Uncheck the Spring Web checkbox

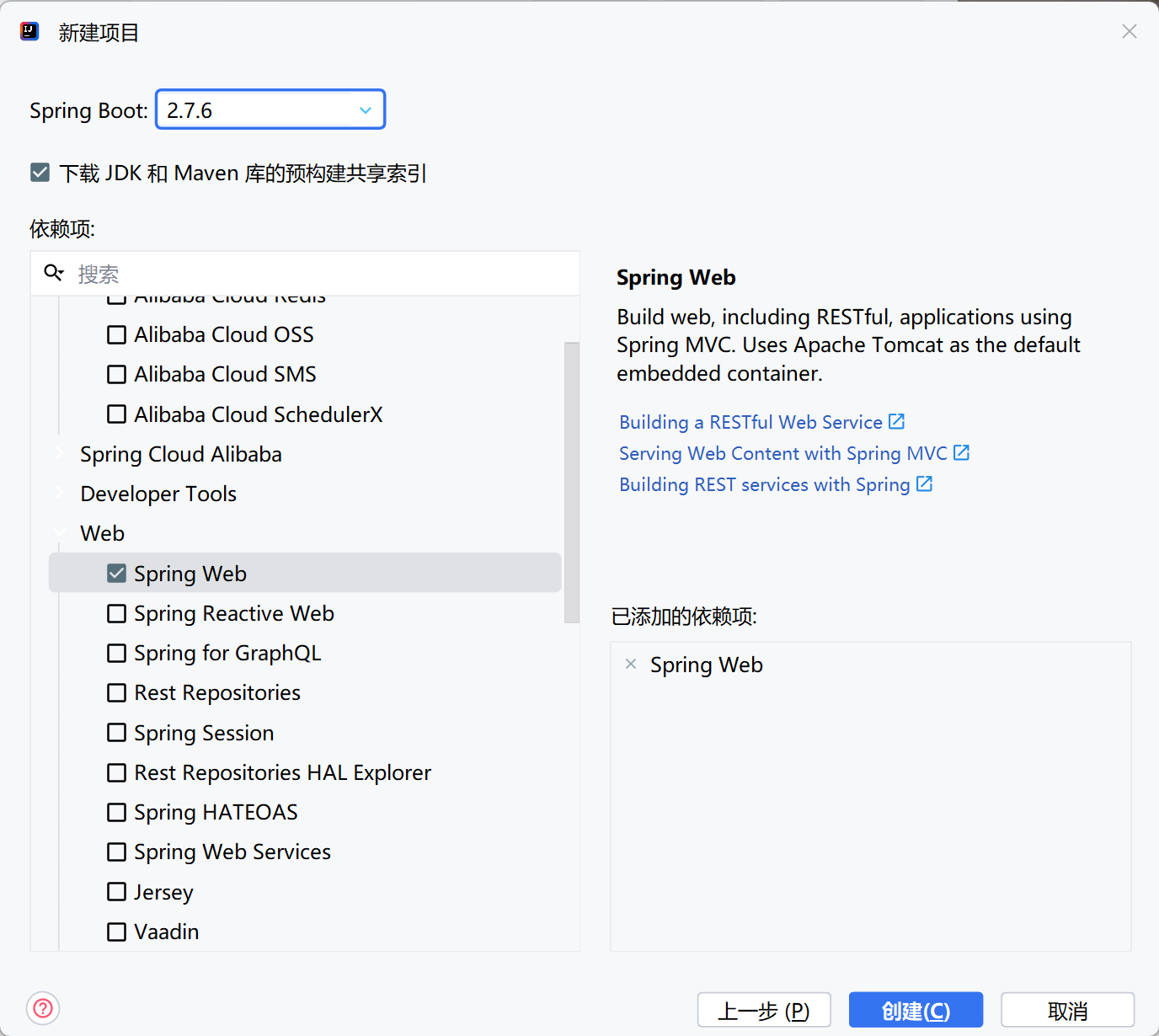[117, 574]
